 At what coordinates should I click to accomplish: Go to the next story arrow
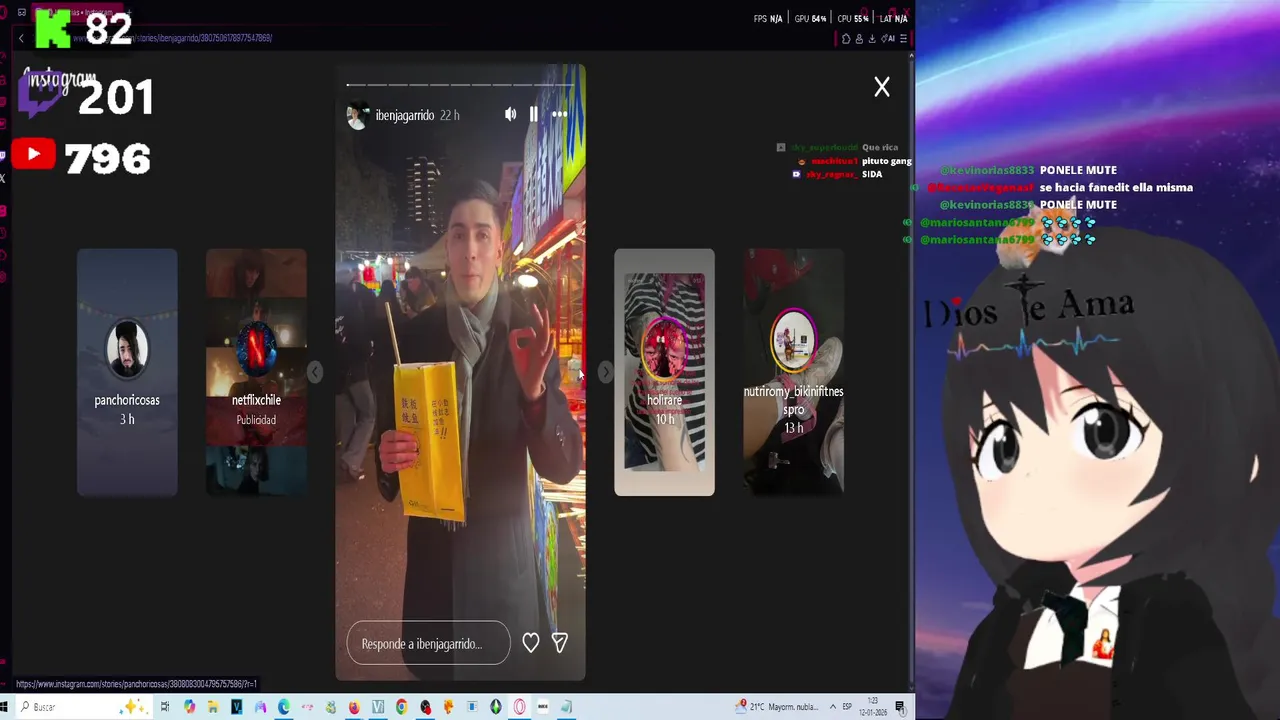click(605, 372)
